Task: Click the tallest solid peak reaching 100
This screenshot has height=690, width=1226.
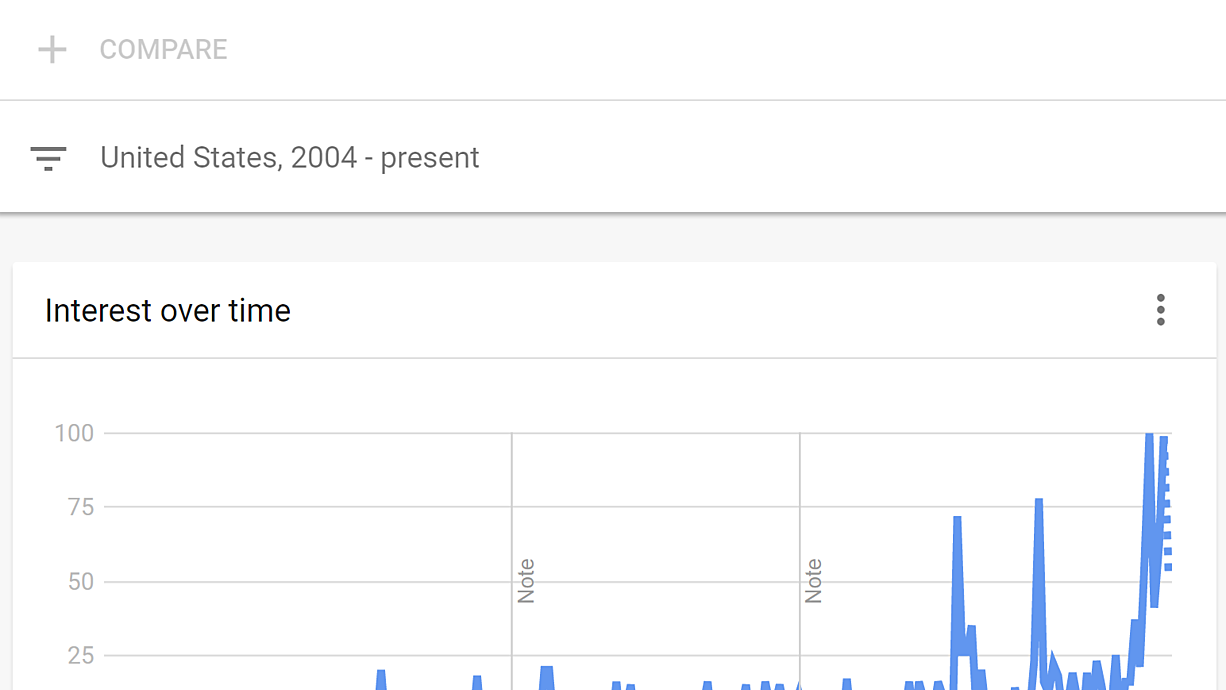Action: coord(1149,436)
